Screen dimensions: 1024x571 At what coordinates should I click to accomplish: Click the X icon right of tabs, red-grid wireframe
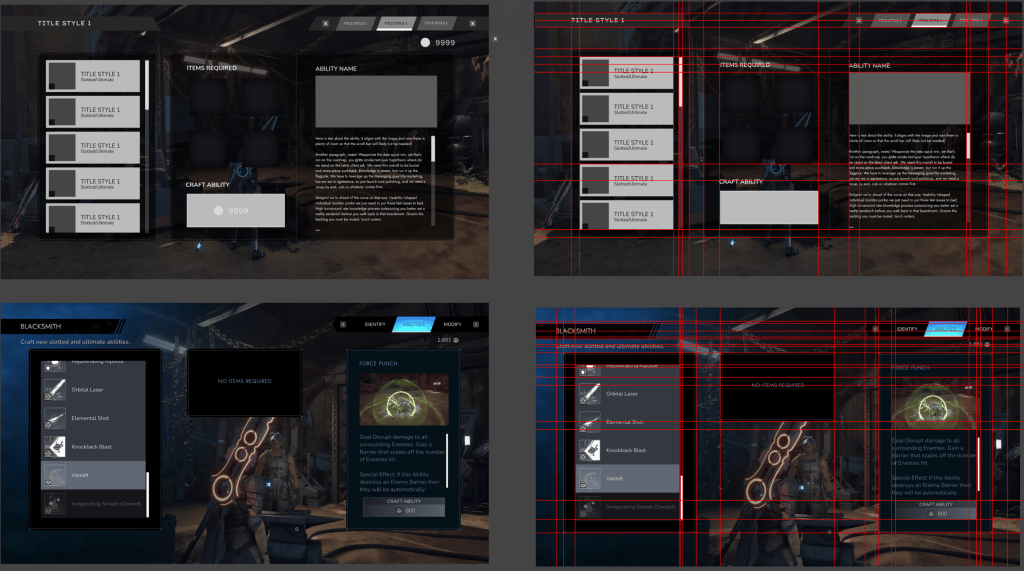coord(1006,20)
